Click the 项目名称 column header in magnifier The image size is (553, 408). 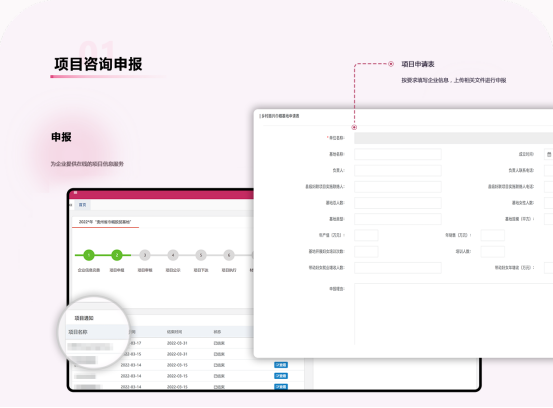[78, 332]
